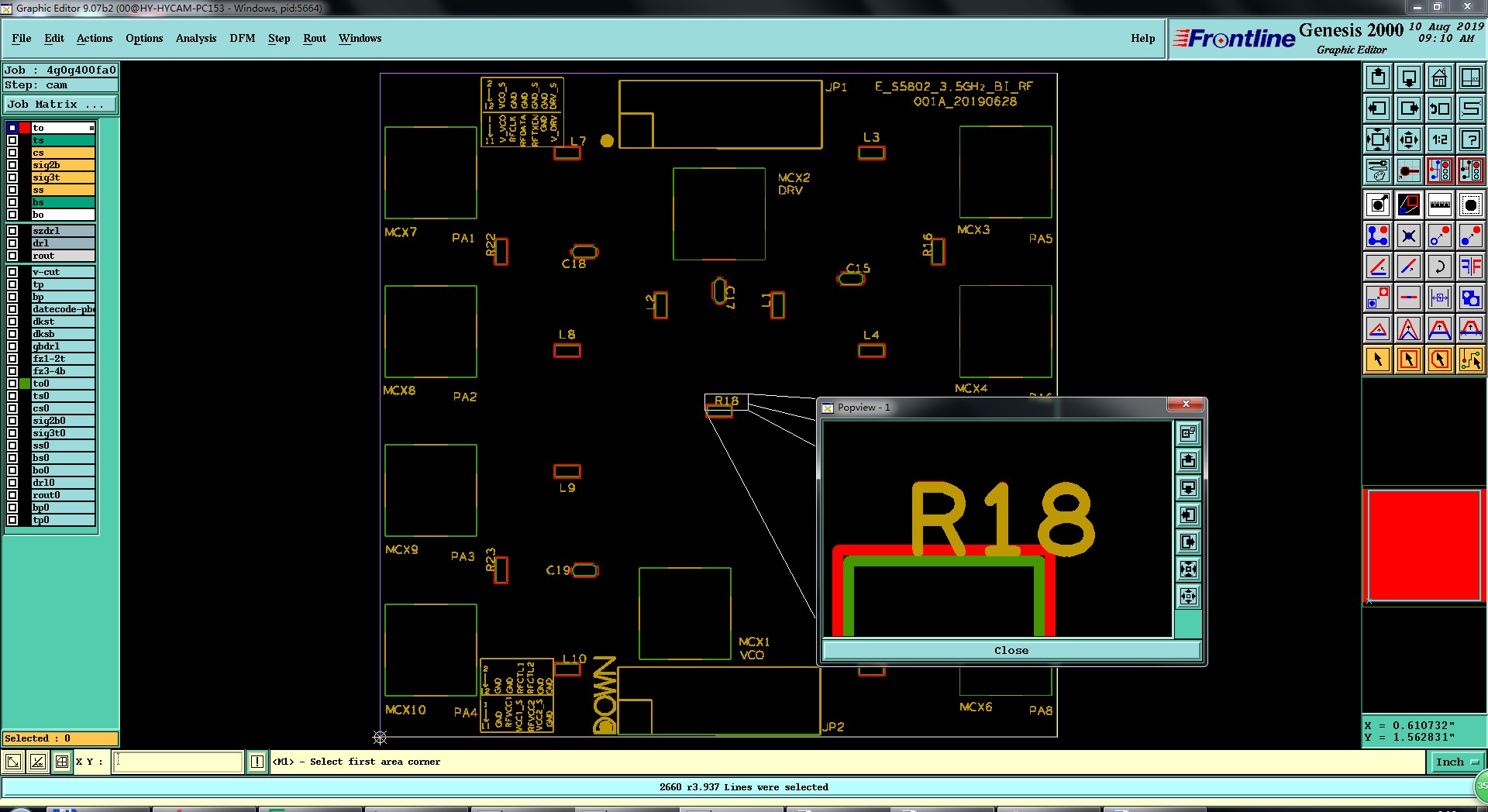Open the File menu
Screen dimensions: 1488x812
pos(22,38)
